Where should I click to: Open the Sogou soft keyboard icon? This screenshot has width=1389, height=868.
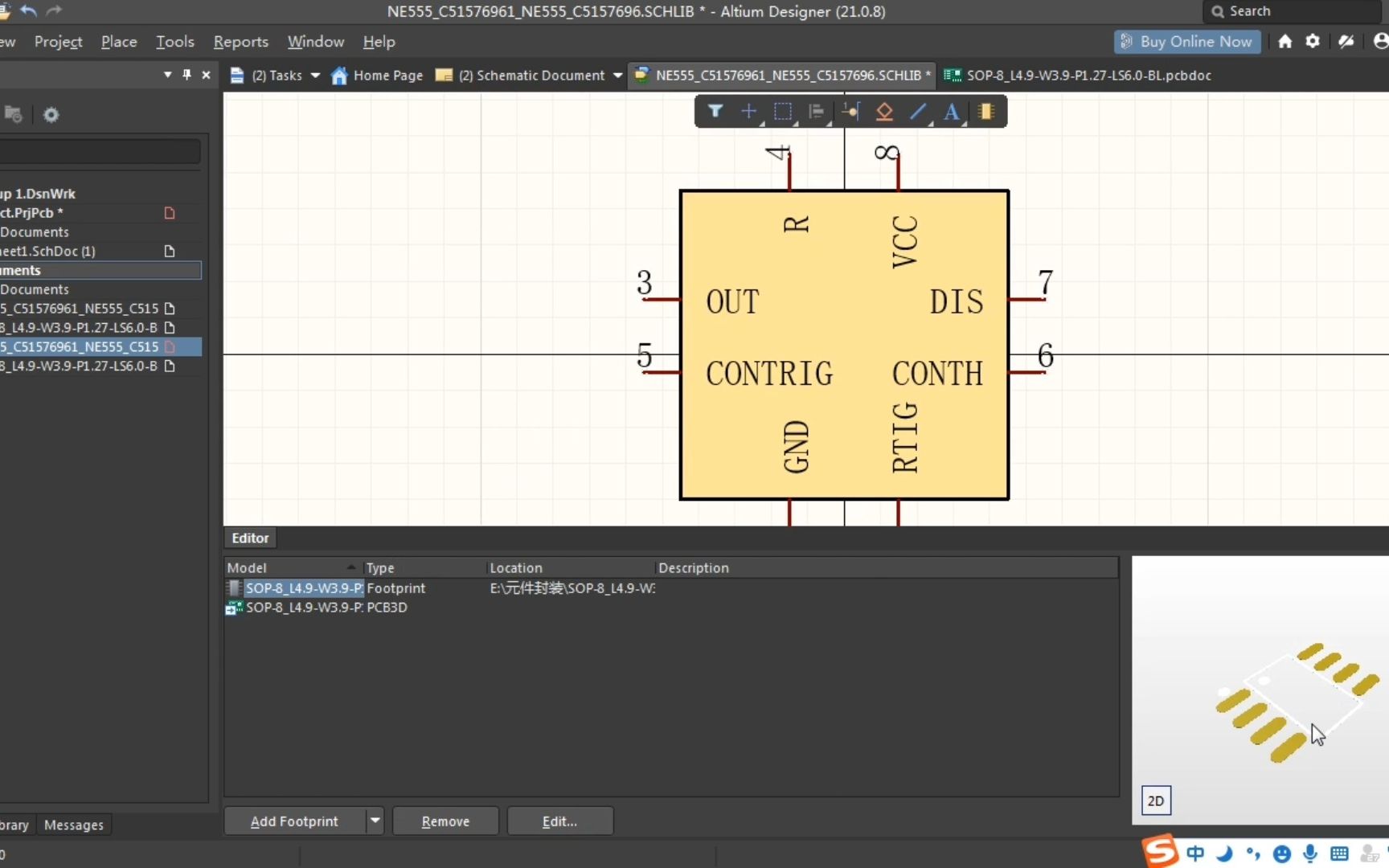1339,854
